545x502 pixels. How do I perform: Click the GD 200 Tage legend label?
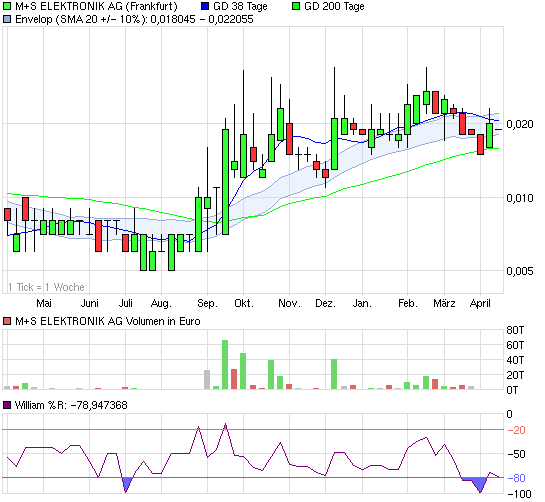[x=334, y=6]
